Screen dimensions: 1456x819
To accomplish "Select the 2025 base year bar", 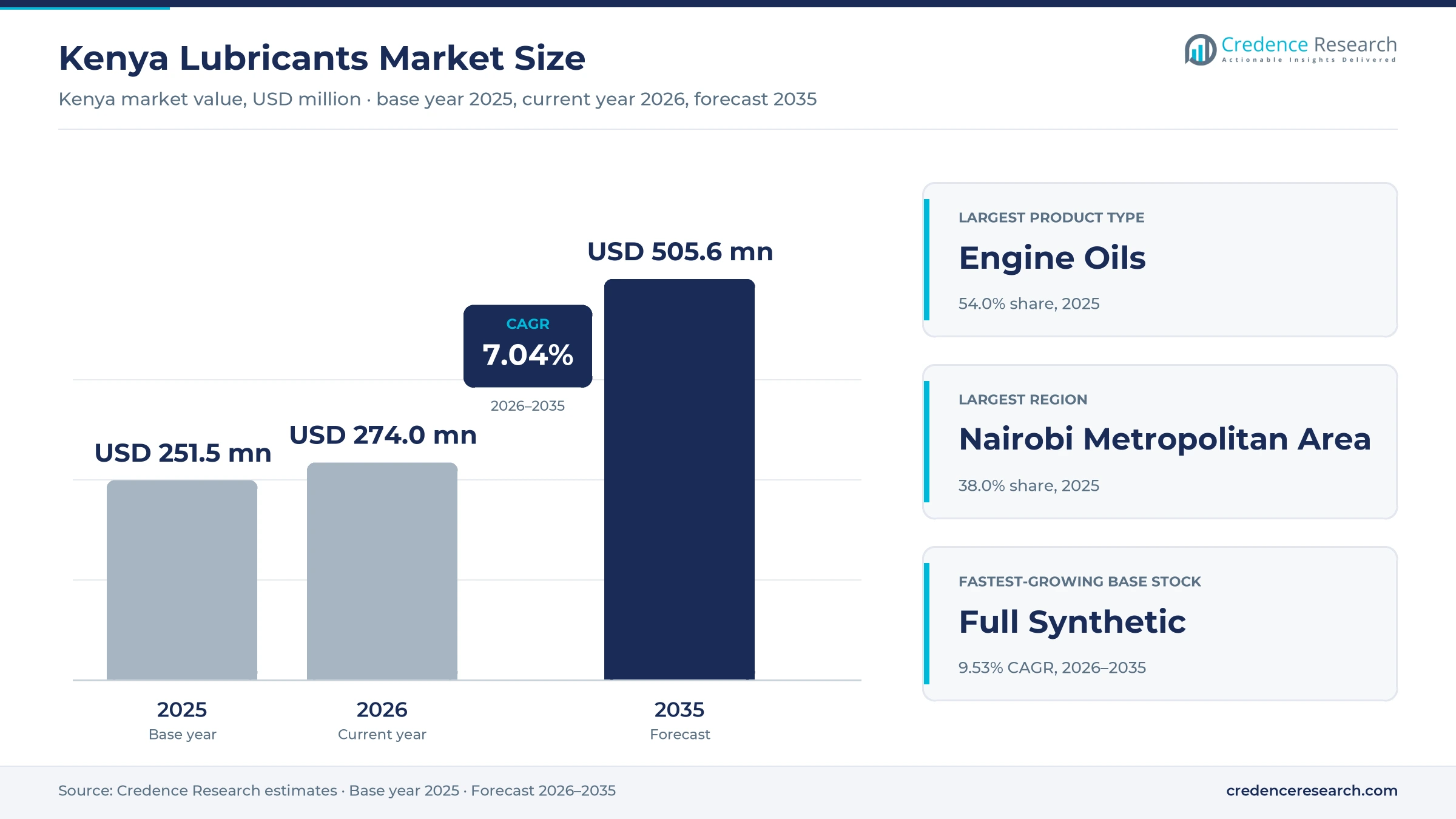I will click(182, 580).
